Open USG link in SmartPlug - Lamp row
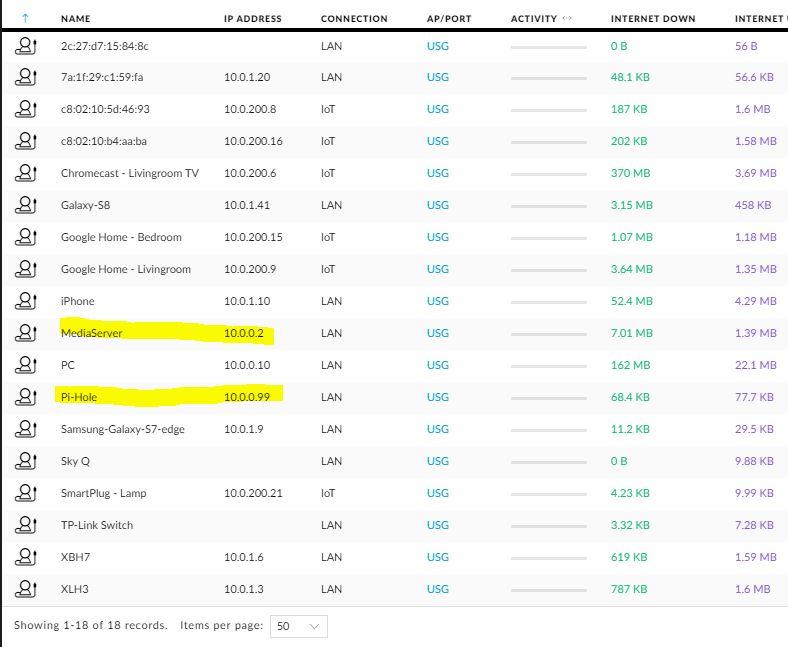Viewport: 788px width, 647px height. point(438,493)
